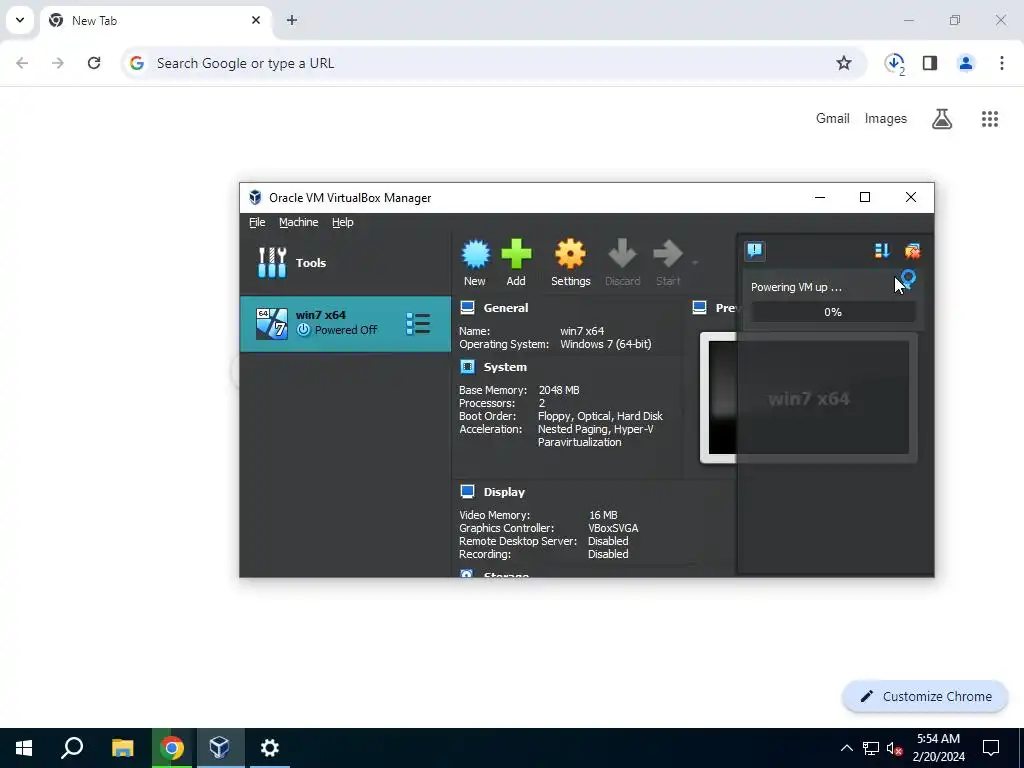
Task: Open VM Settings with the gear icon
Action: tap(570, 254)
